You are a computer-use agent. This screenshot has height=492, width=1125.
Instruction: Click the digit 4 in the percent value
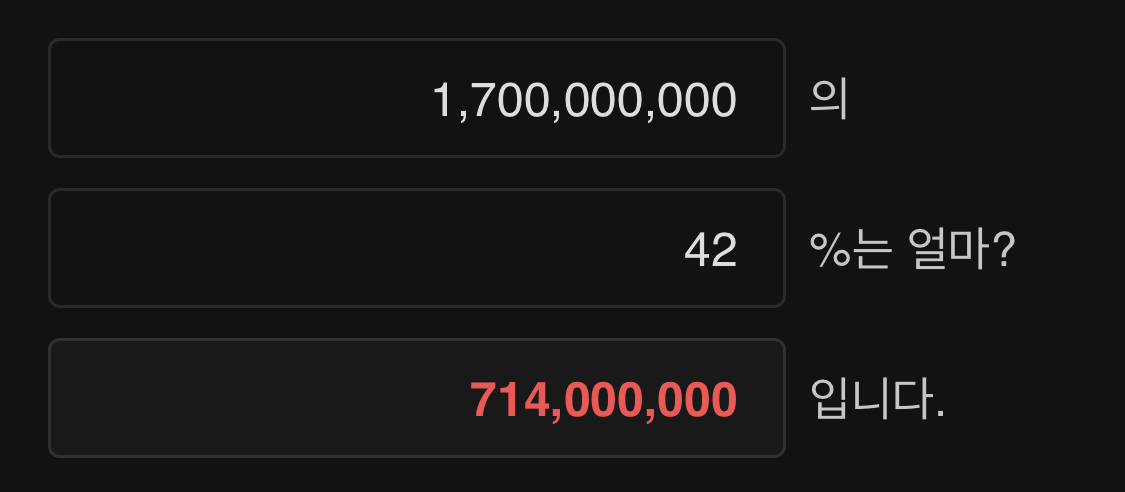[697, 250]
